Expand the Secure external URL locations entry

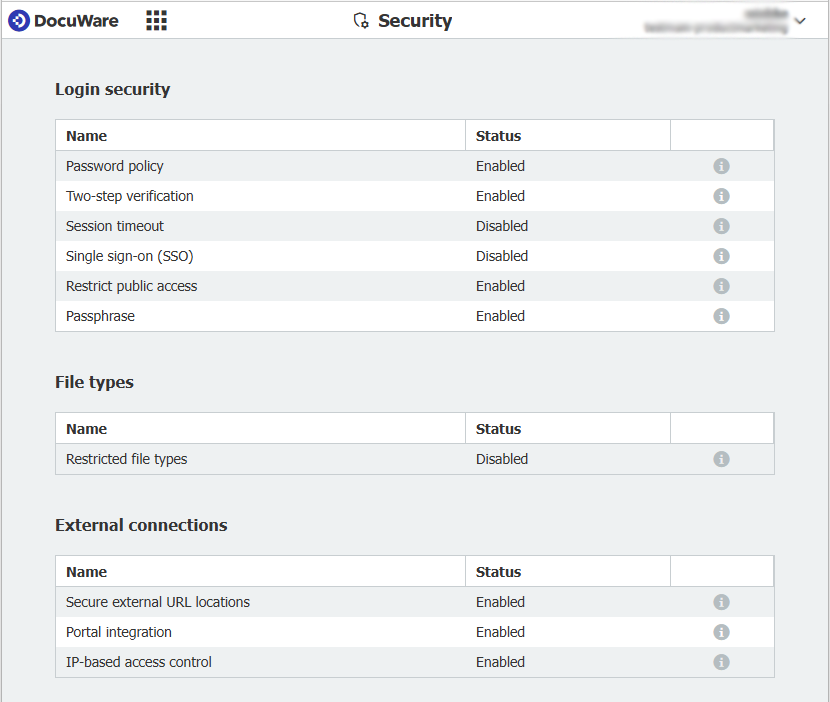click(157, 602)
